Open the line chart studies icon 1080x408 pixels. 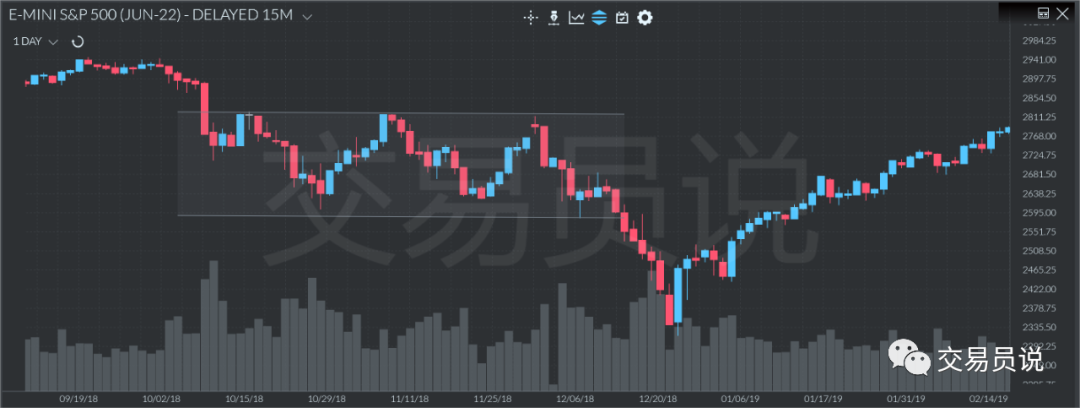click(x=577, y=17)
